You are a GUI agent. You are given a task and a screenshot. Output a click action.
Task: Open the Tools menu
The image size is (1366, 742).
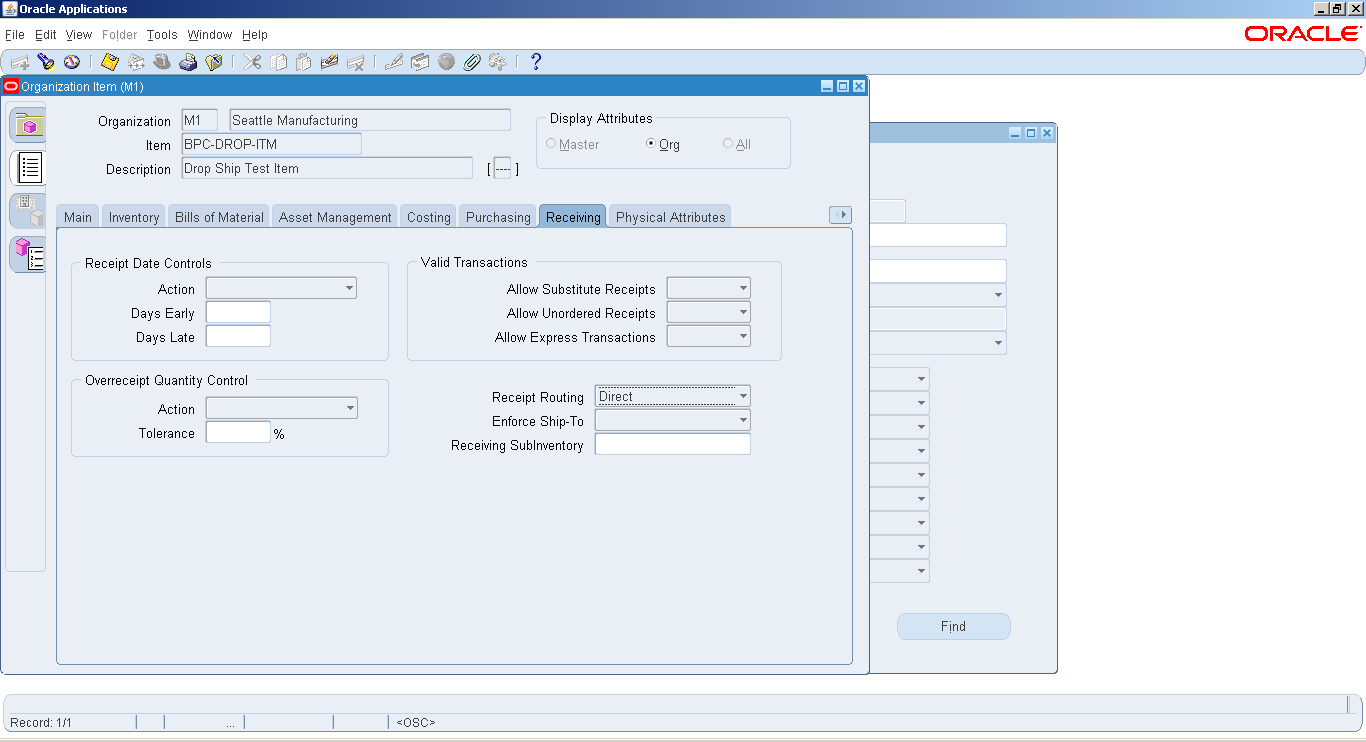(161, 34)
